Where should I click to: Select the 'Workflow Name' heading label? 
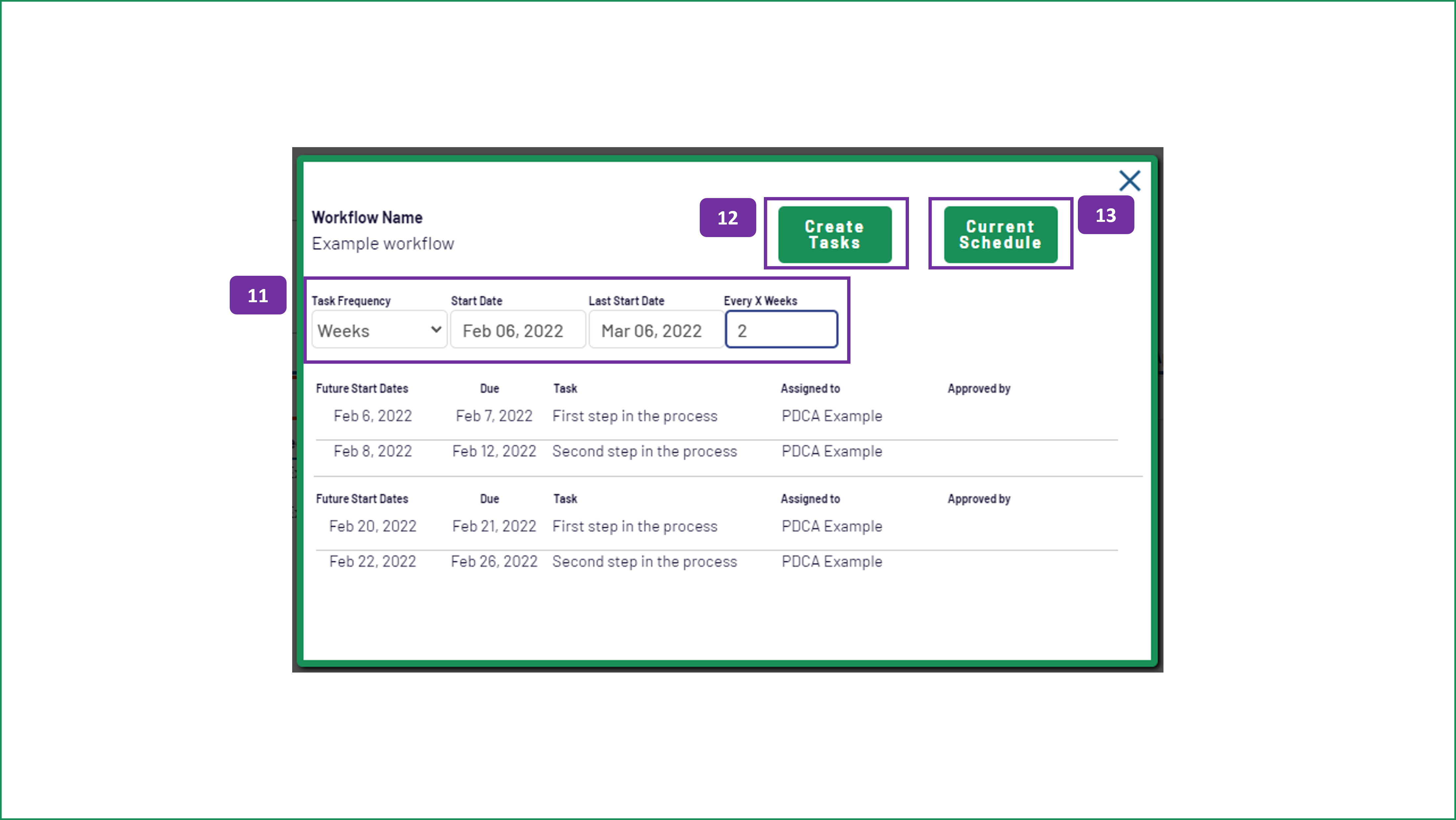point(367,218)
